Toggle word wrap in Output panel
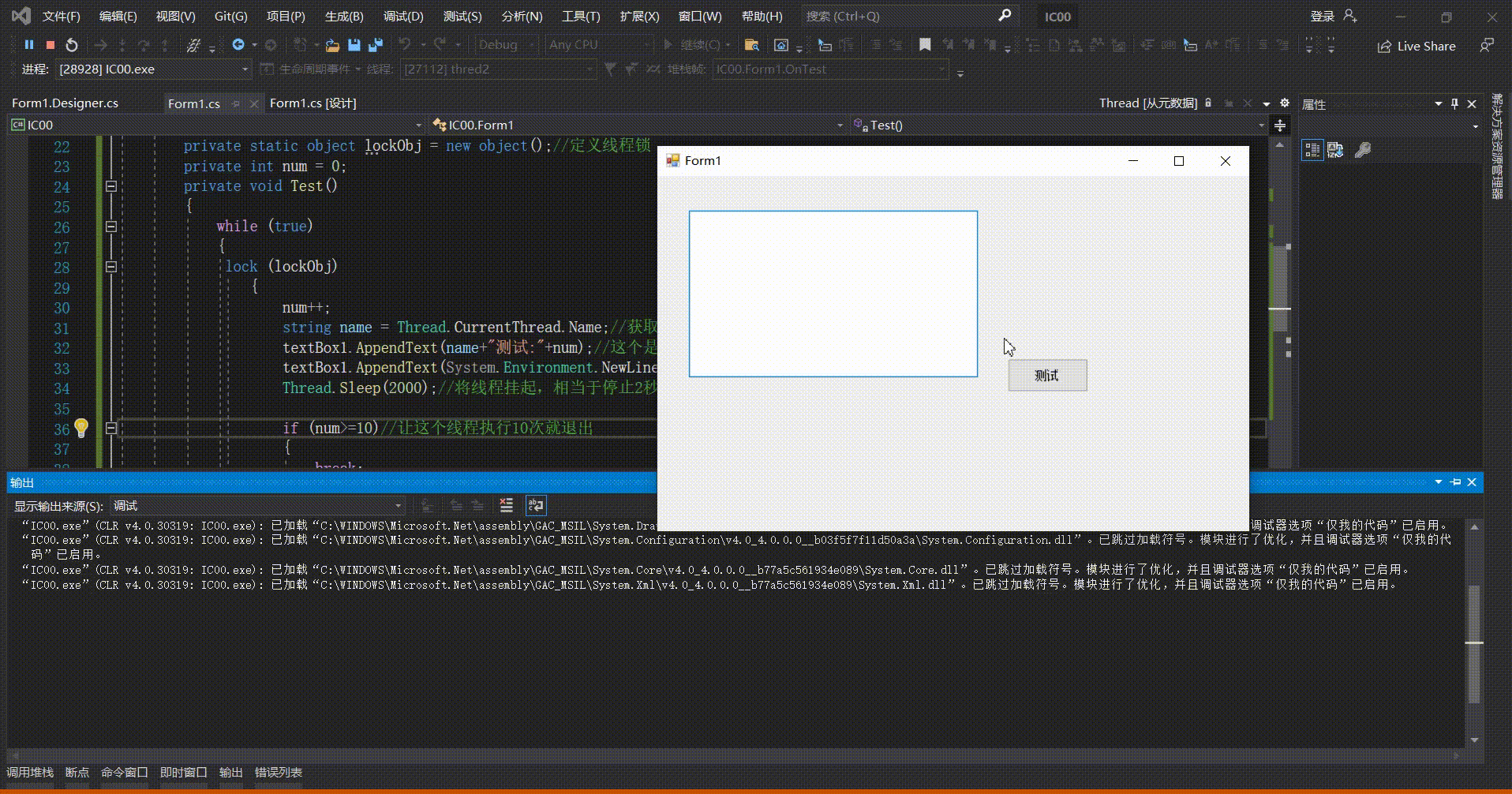The image size is (1512, 794). 536,506
